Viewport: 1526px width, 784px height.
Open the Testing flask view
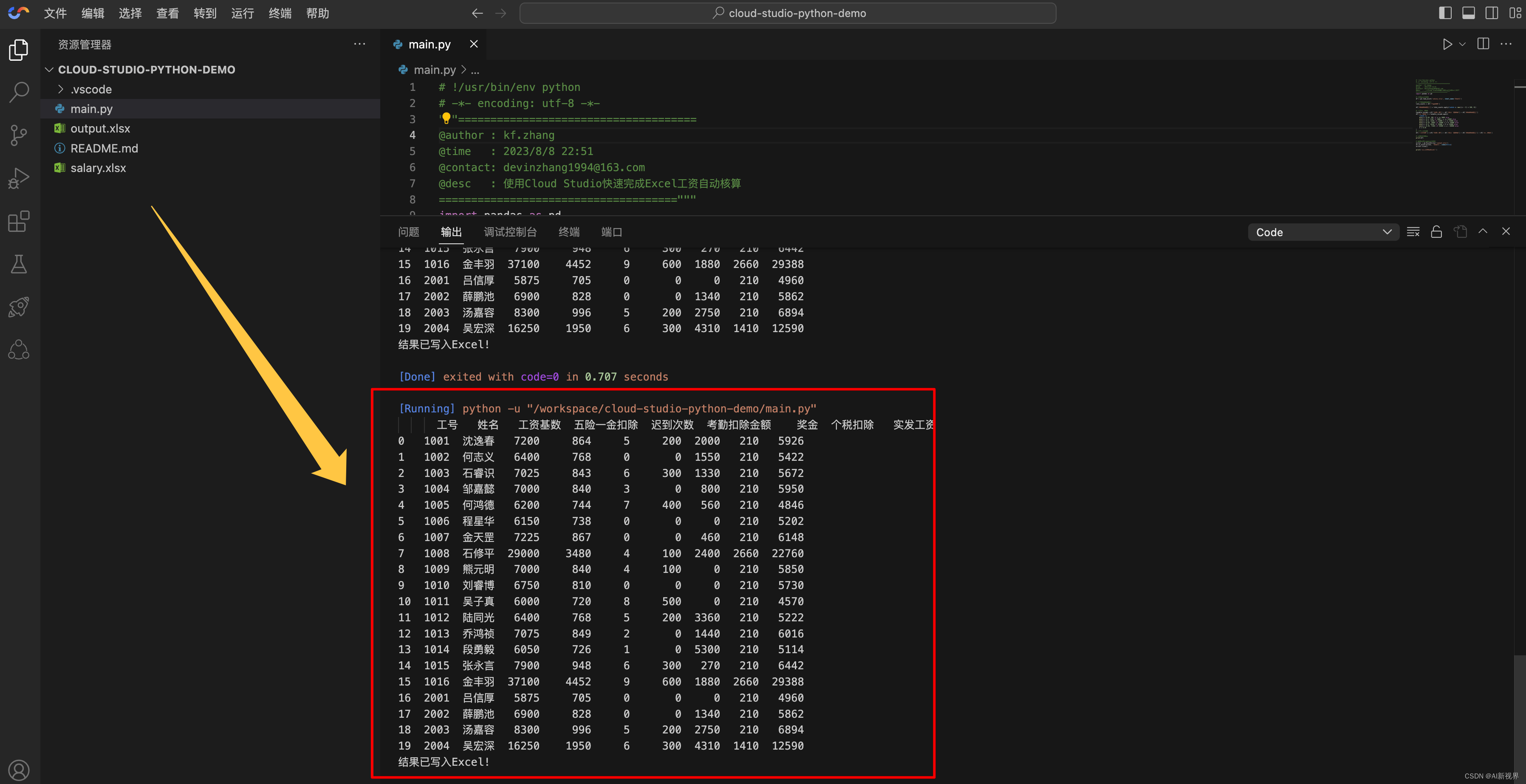[x=19, y=264]
